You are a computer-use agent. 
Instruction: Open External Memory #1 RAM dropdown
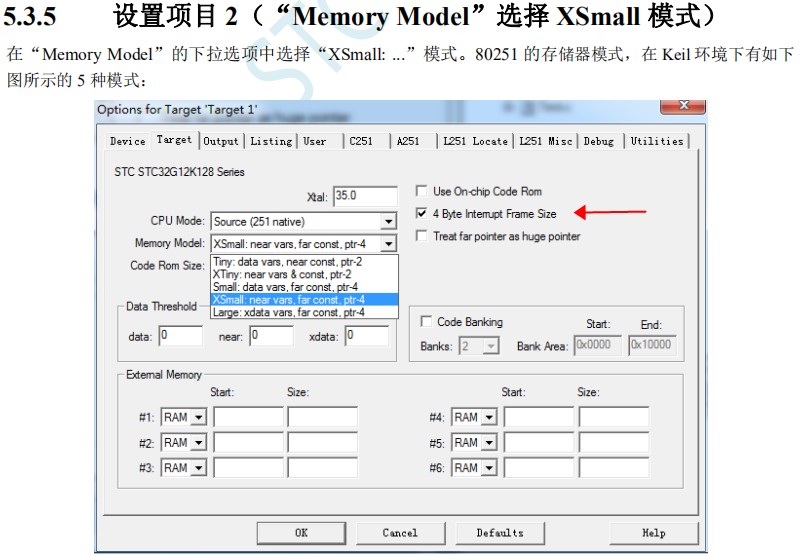pos(199,417)
